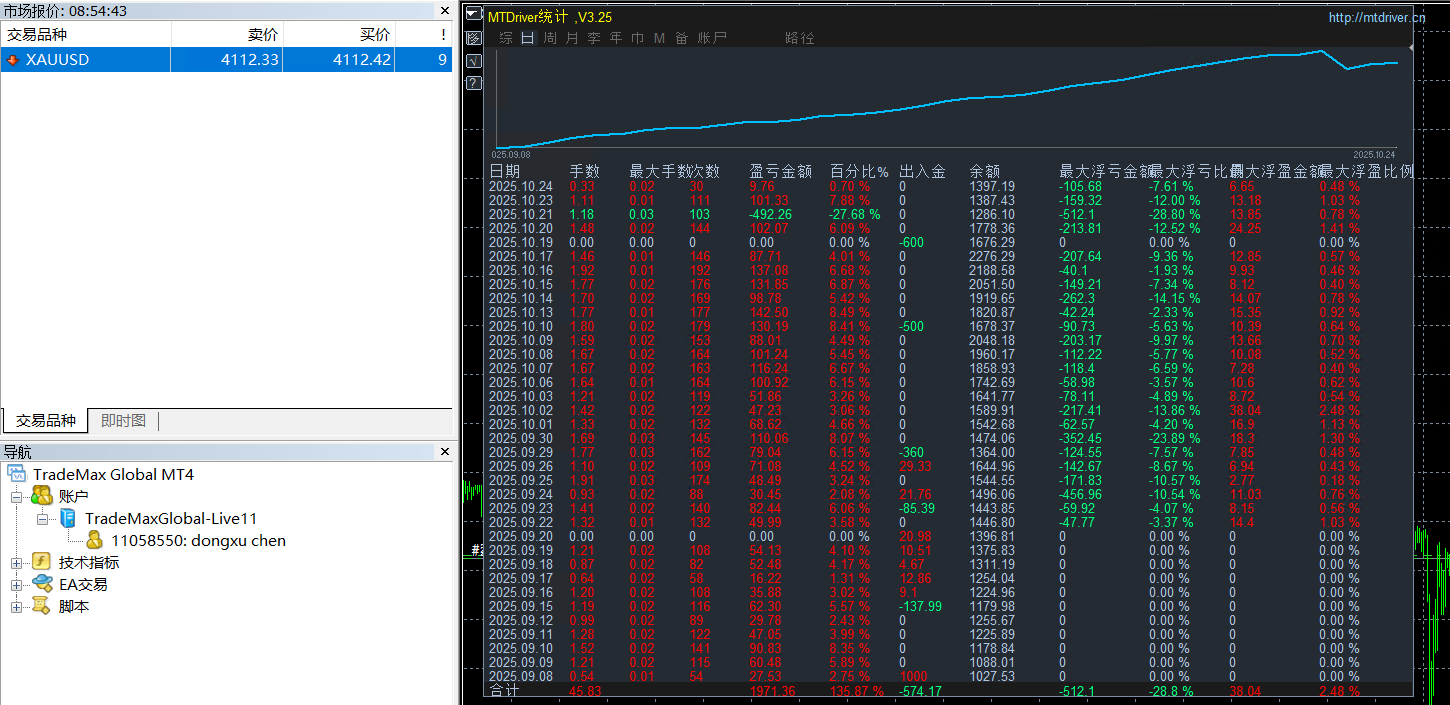The height and width of the screenshot is (705, 1450).
Task: Click the loss value -492.26
Action: coord(770,214)
